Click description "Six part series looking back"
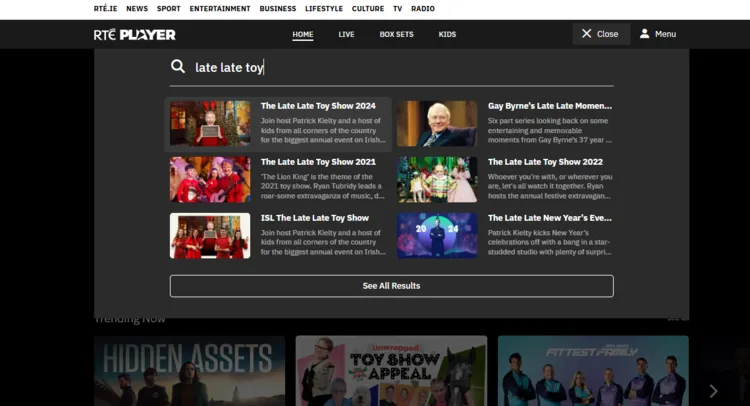750x406 pixels. [x=550, y=130]
